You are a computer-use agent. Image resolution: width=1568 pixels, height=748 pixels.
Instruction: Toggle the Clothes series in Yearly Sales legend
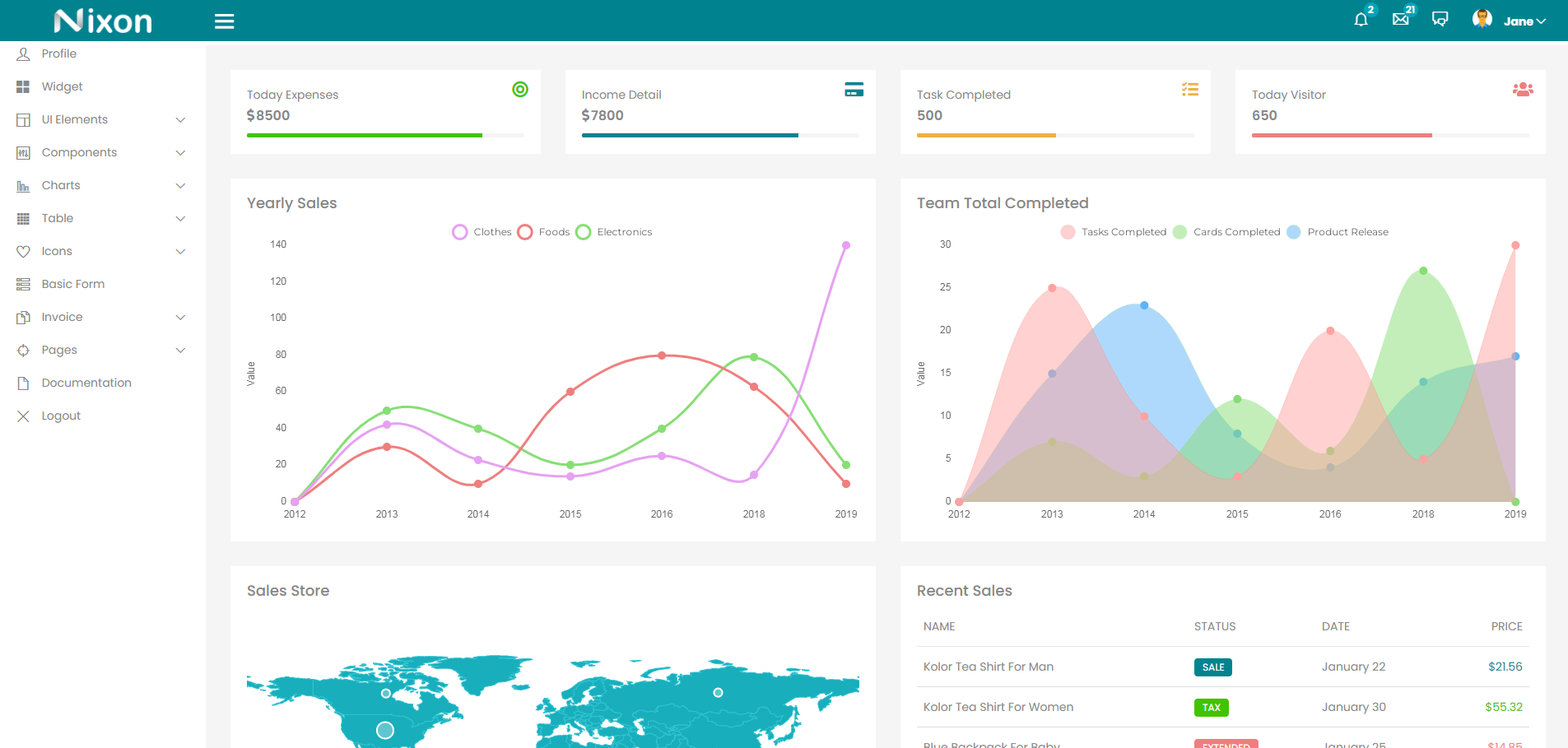482,232
